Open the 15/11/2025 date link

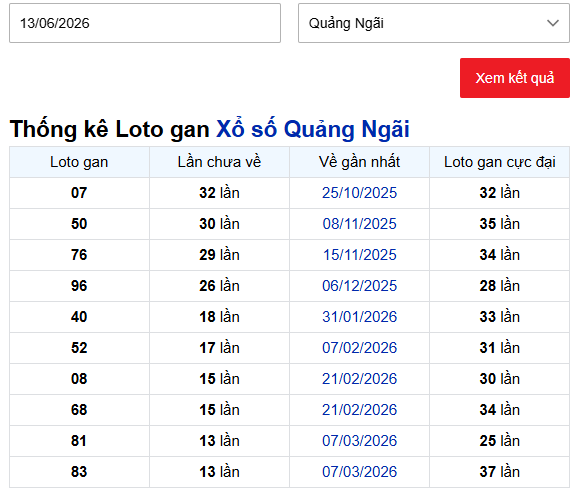tap(360, 255)
